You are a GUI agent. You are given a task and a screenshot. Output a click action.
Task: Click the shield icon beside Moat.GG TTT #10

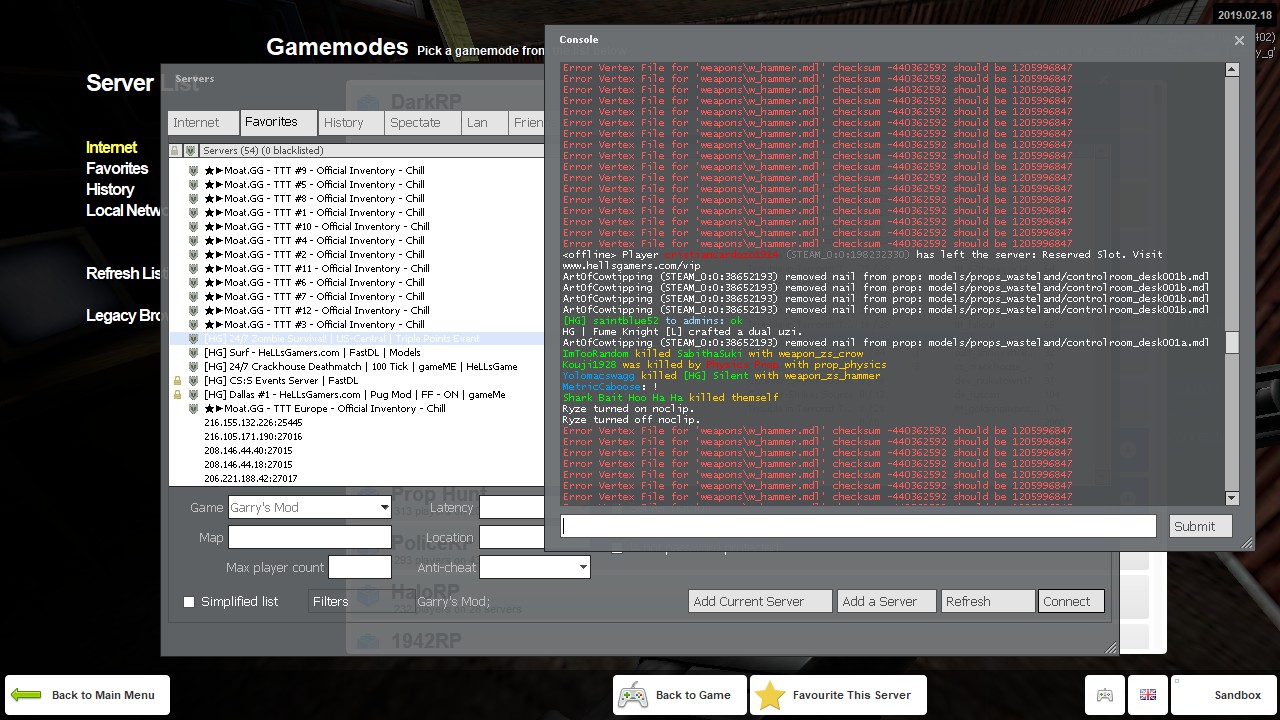193,226
